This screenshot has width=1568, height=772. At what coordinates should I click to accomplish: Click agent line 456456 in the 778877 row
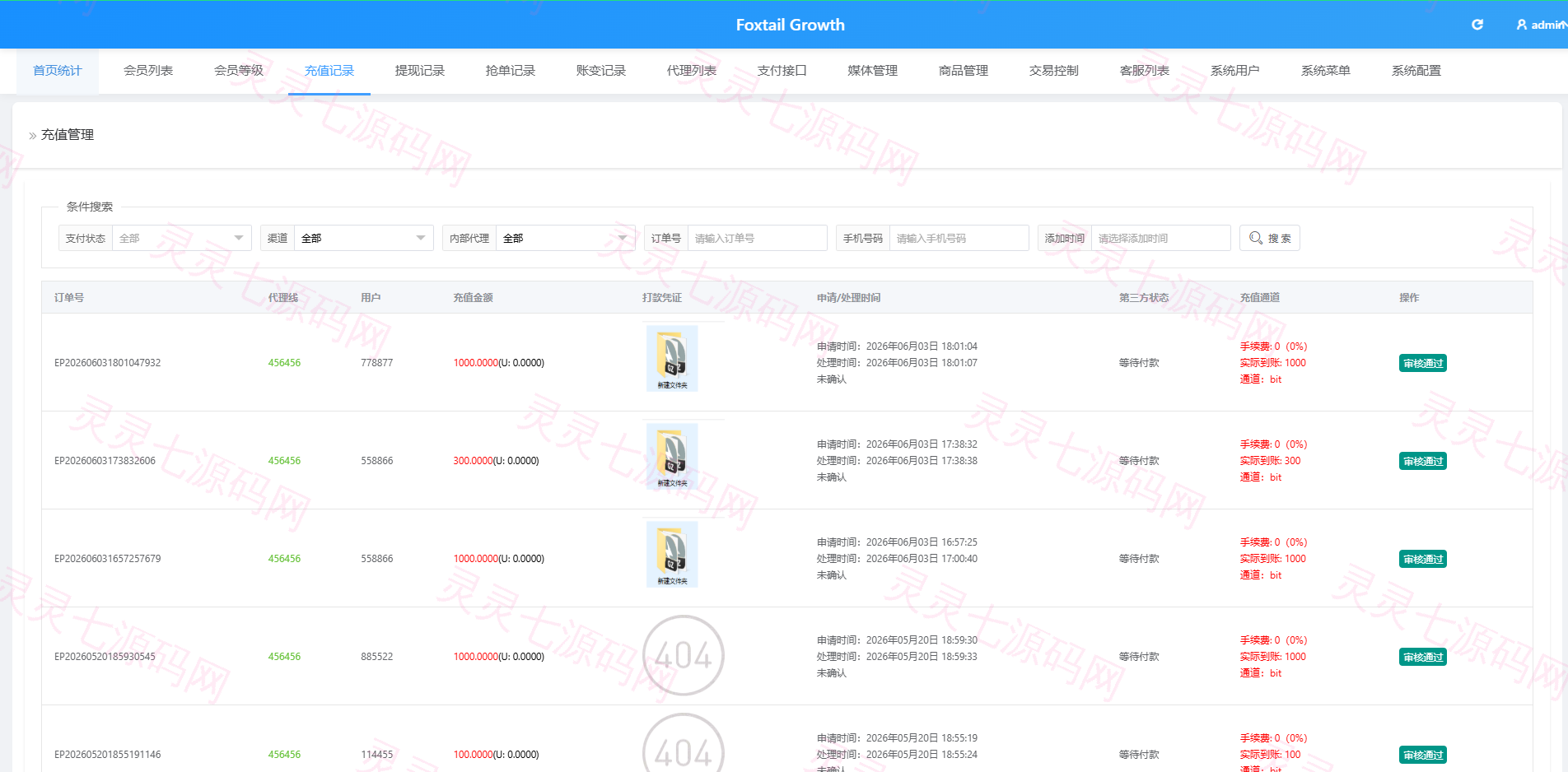pos(284,363)
